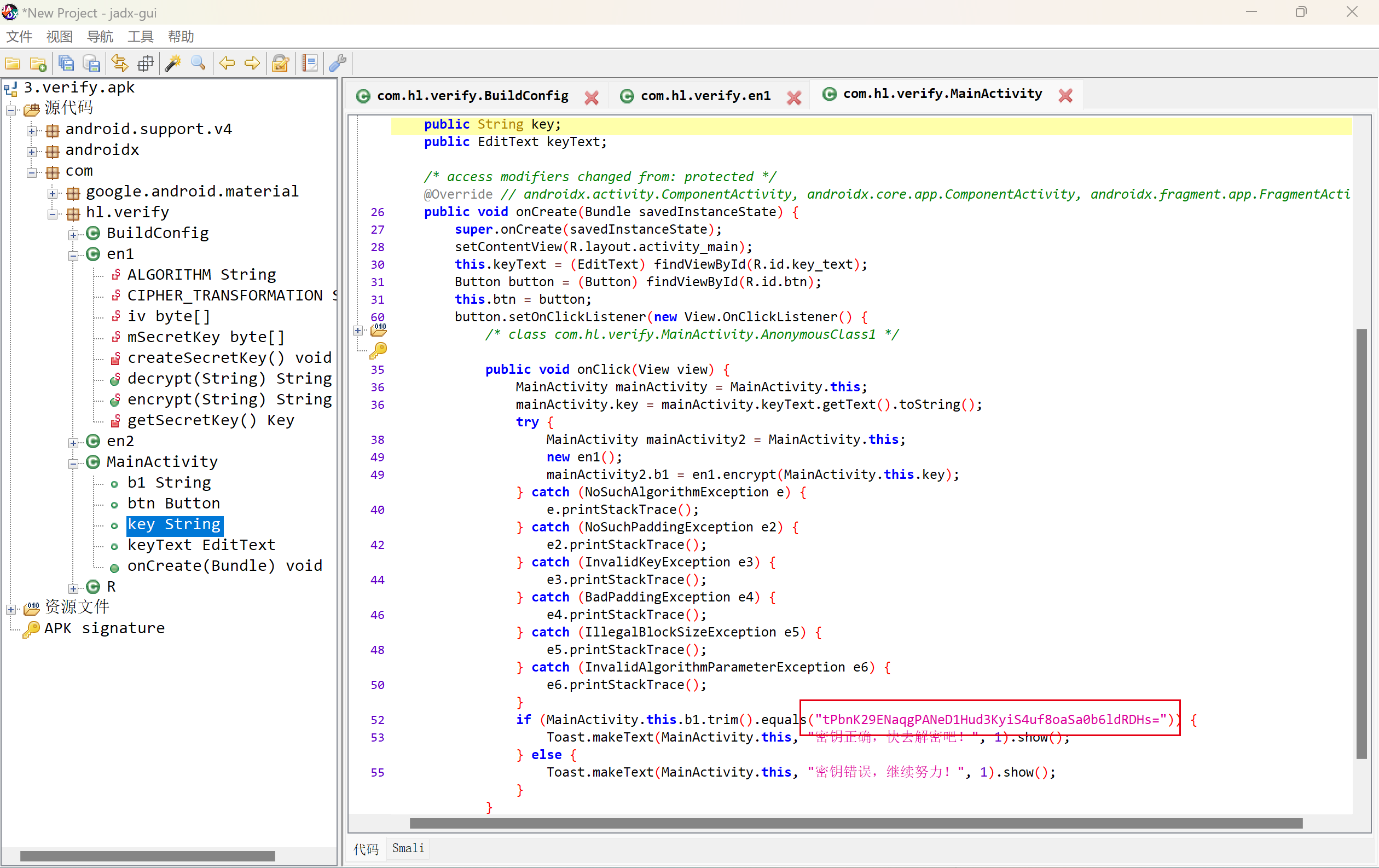1379x868 pixels.
Task: Select createSecretKey() void method
Action: coord(229,358)
